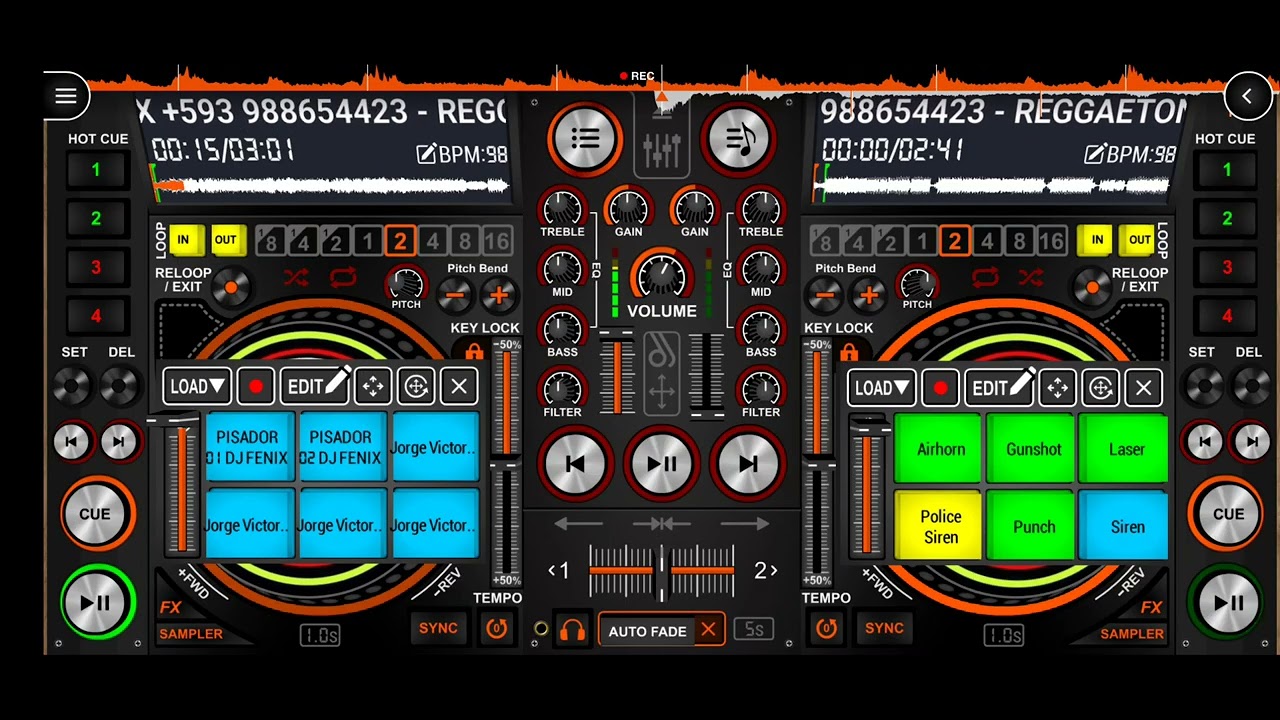Toggle right deck play/pause
Image resolution: width=1280 pixels, height=720 pixels.
coord(1229,603)
